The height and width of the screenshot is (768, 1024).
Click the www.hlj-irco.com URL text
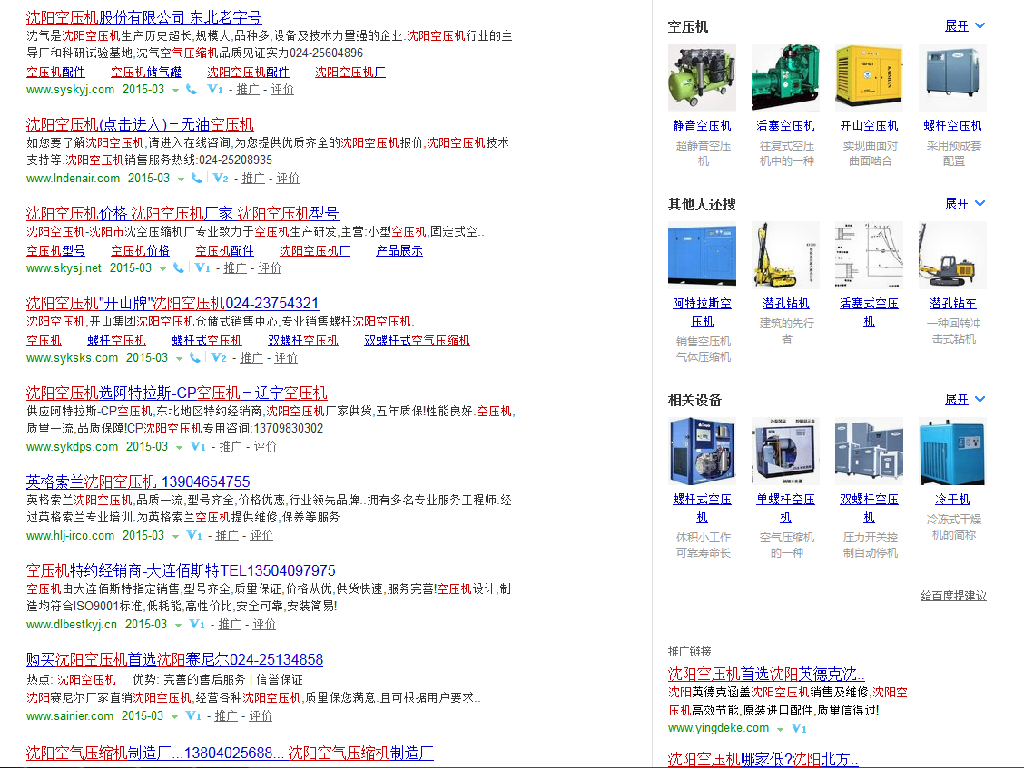point(70,536)
